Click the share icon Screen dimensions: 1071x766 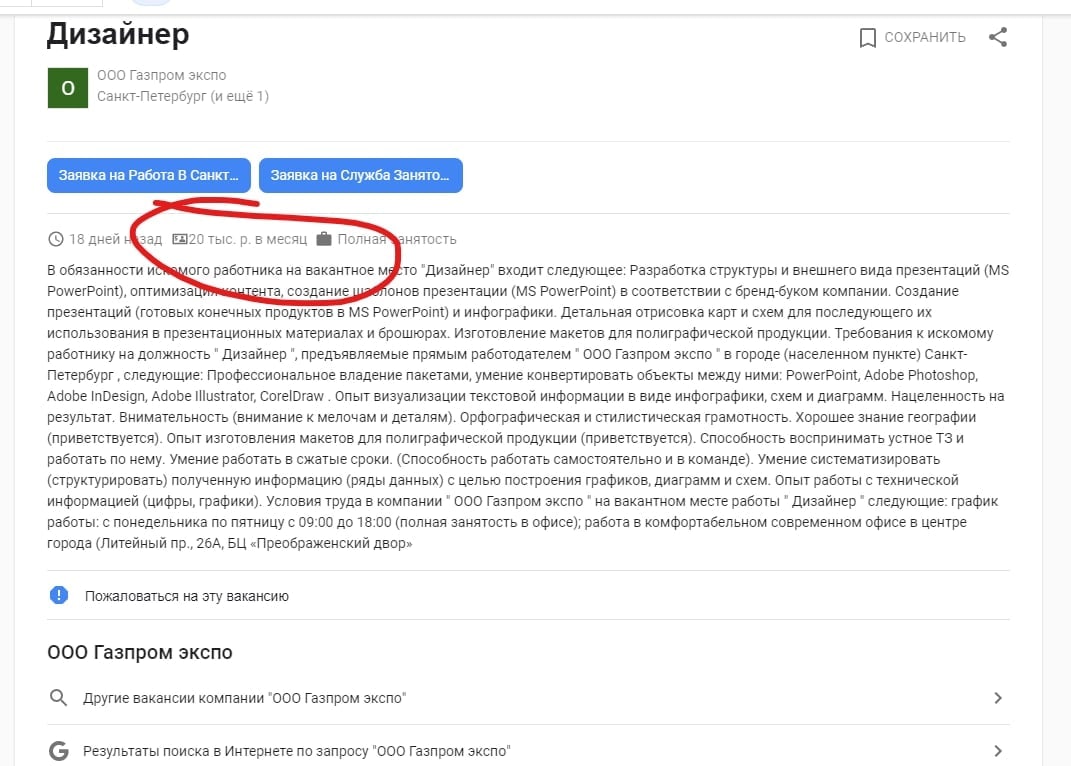(x=998, y=37)
